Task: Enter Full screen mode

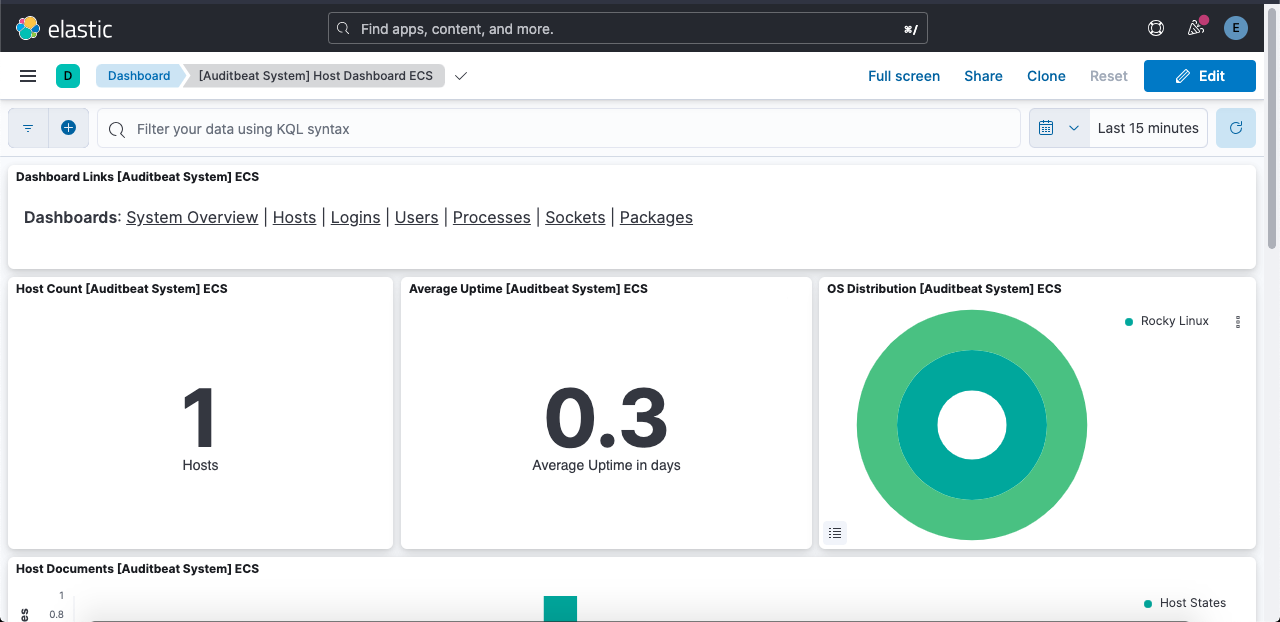Action: [x=903, y=76]
